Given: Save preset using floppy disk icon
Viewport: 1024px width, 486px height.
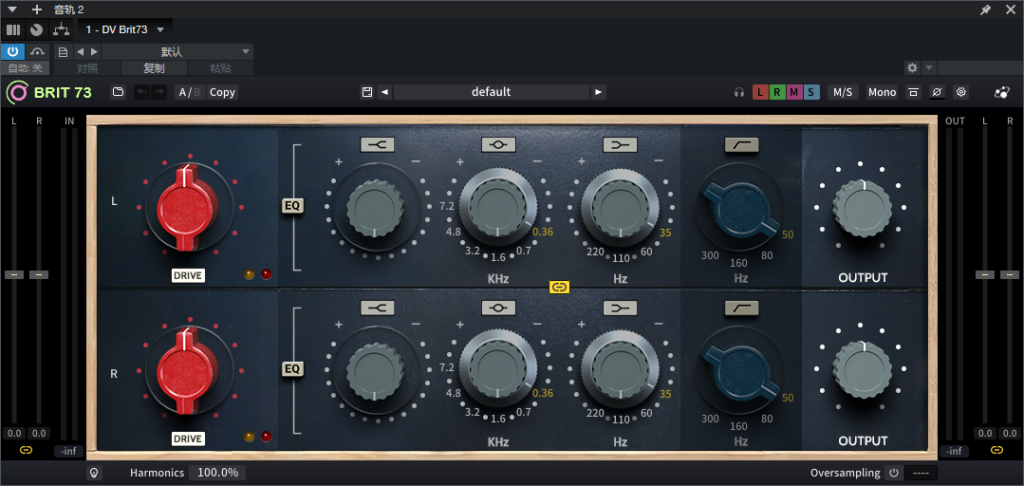Looking at the screenshot, I should tap(367, 92).
